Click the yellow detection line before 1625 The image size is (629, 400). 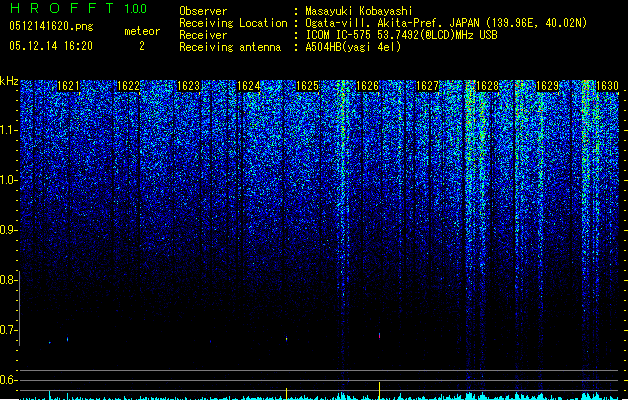[x=286, y=393]
